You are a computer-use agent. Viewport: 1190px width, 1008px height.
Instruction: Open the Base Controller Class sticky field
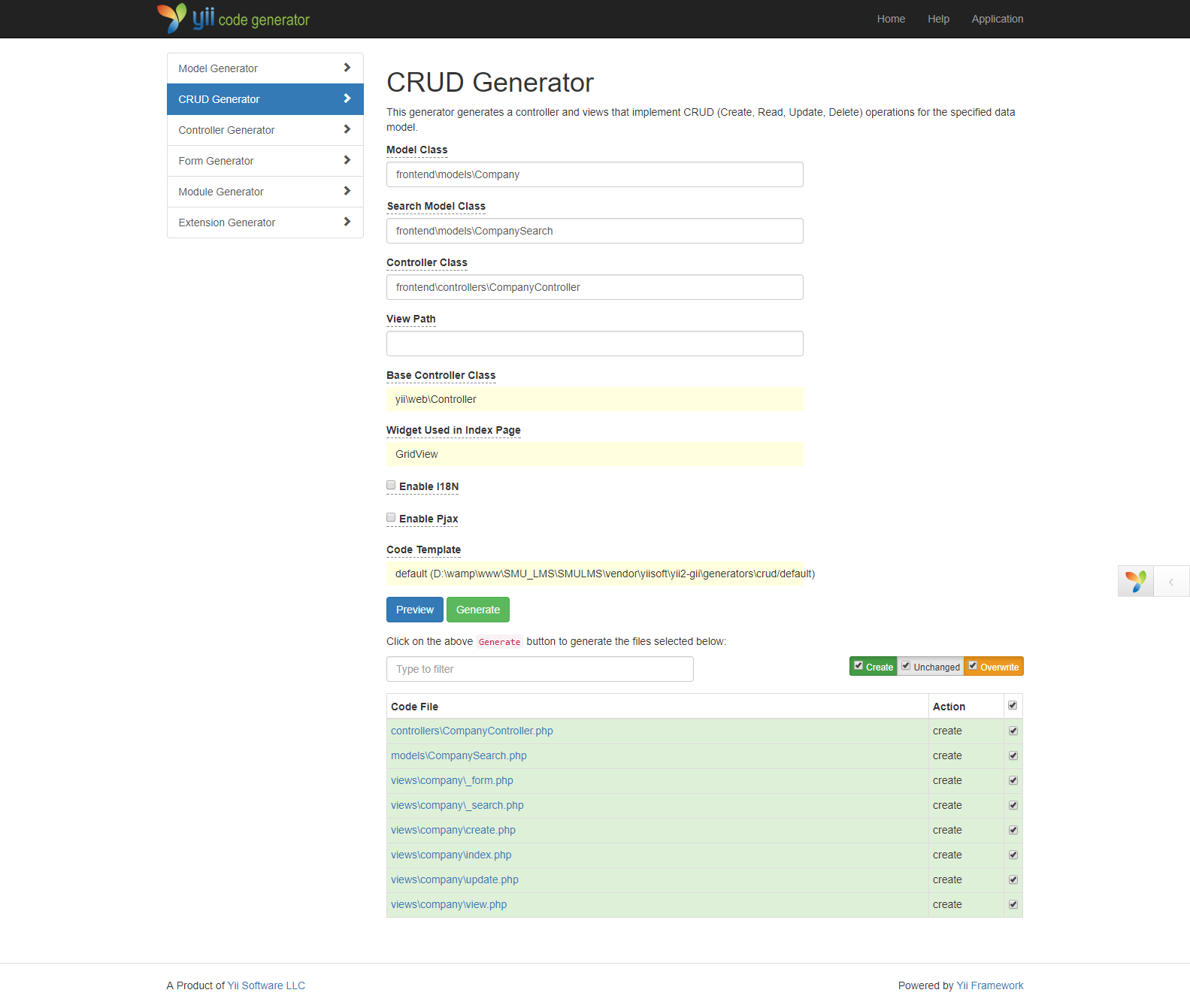(595, 399)
